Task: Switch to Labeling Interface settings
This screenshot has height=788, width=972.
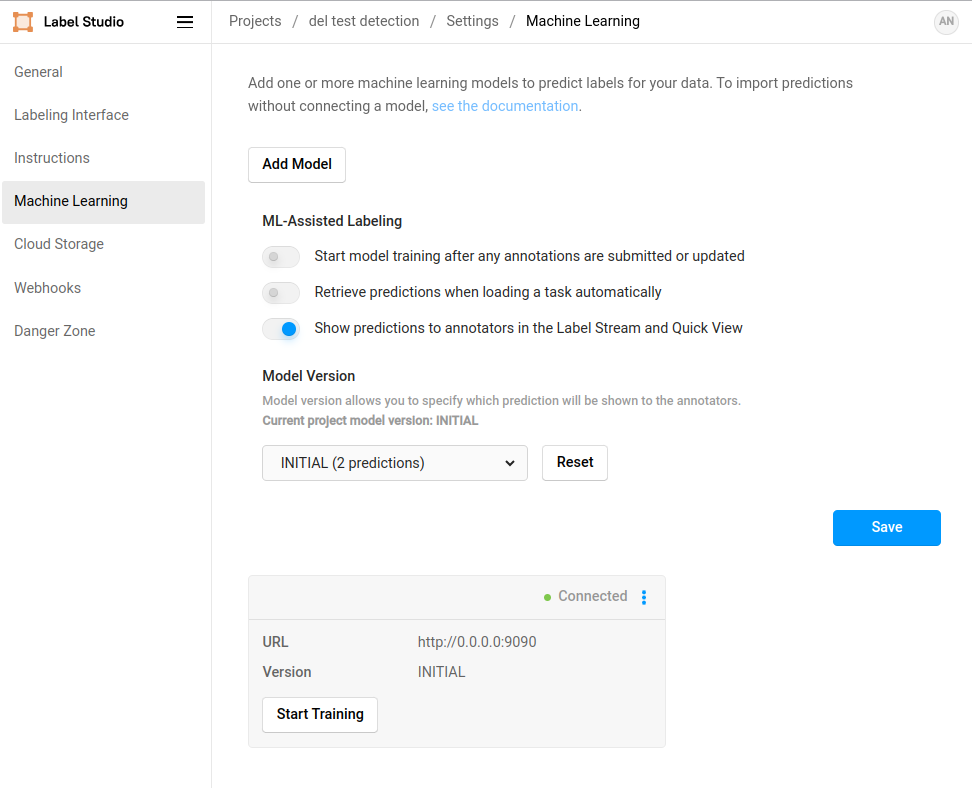Action: click(x=71, y=115)
